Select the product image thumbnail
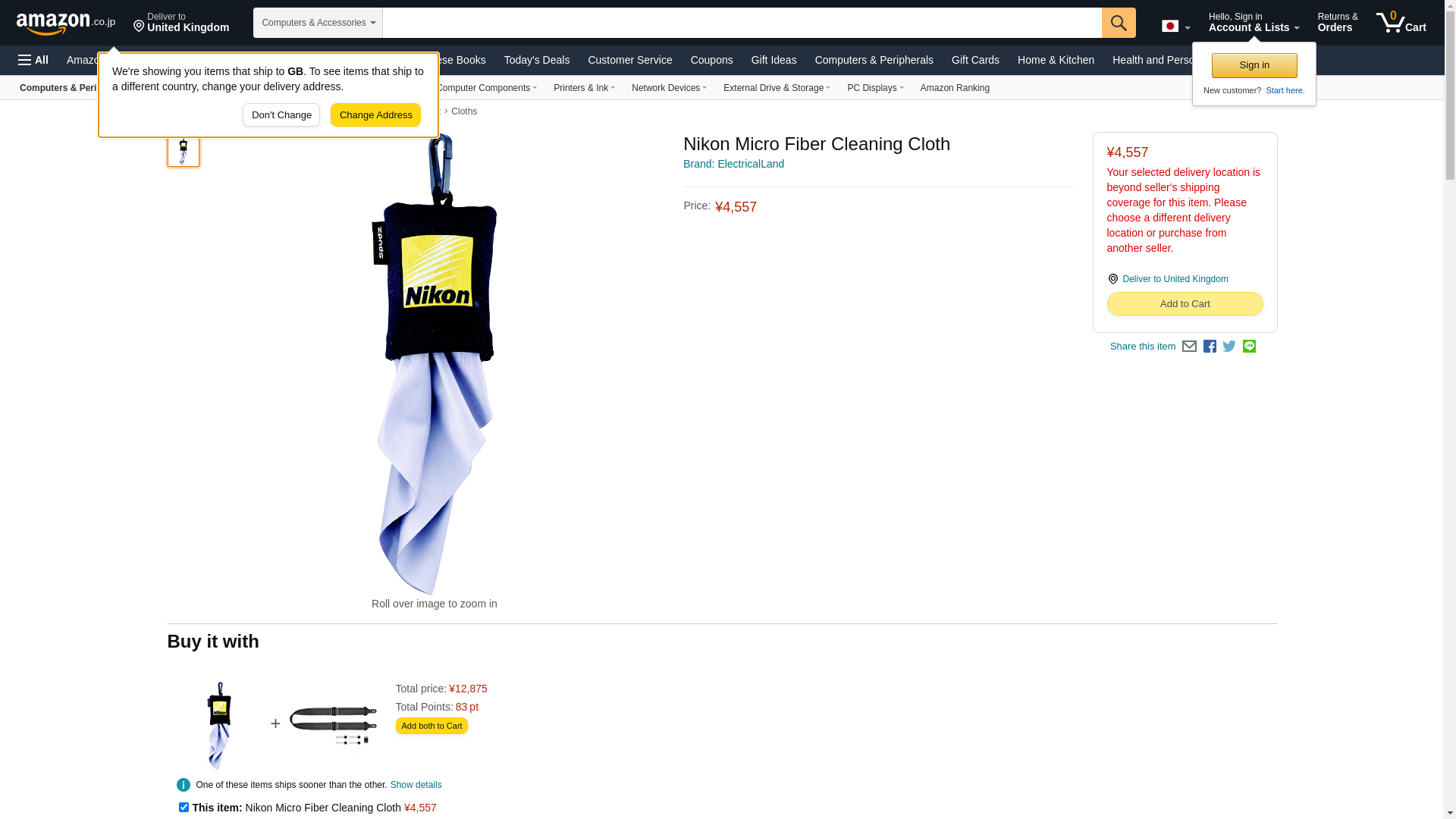The width and height of the screenshot is (1456, 819). point(184,149)
